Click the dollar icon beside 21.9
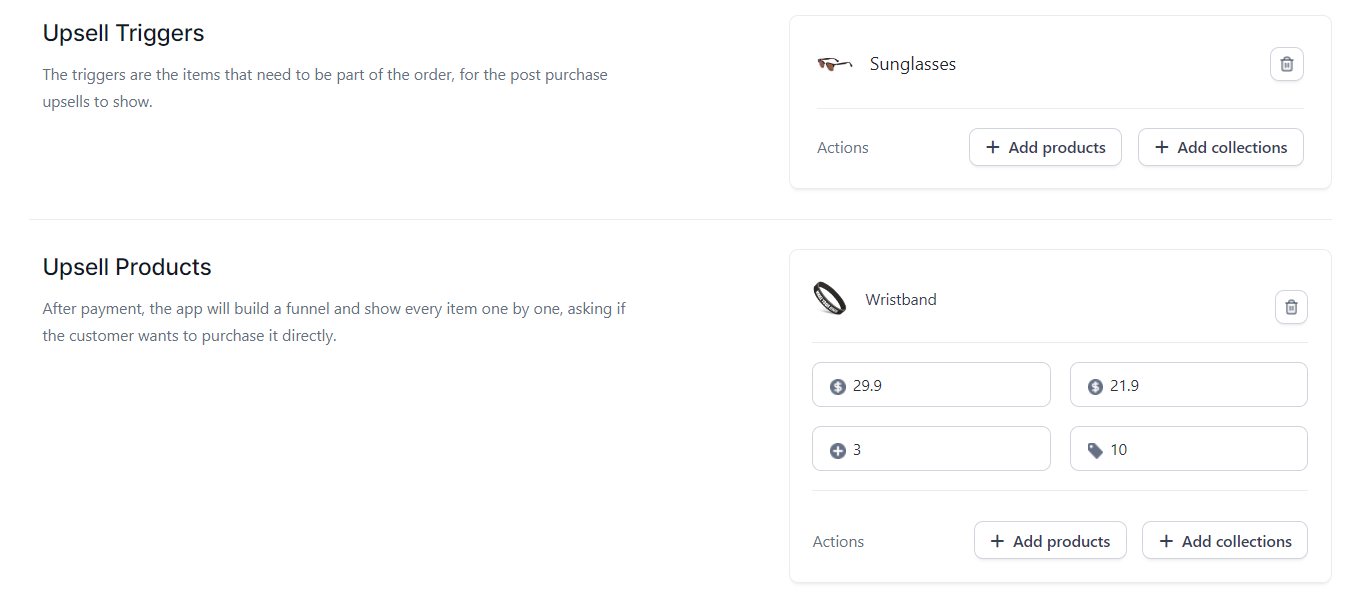The height and width of the screenshot is (604, 1345). coord(1095,386)
